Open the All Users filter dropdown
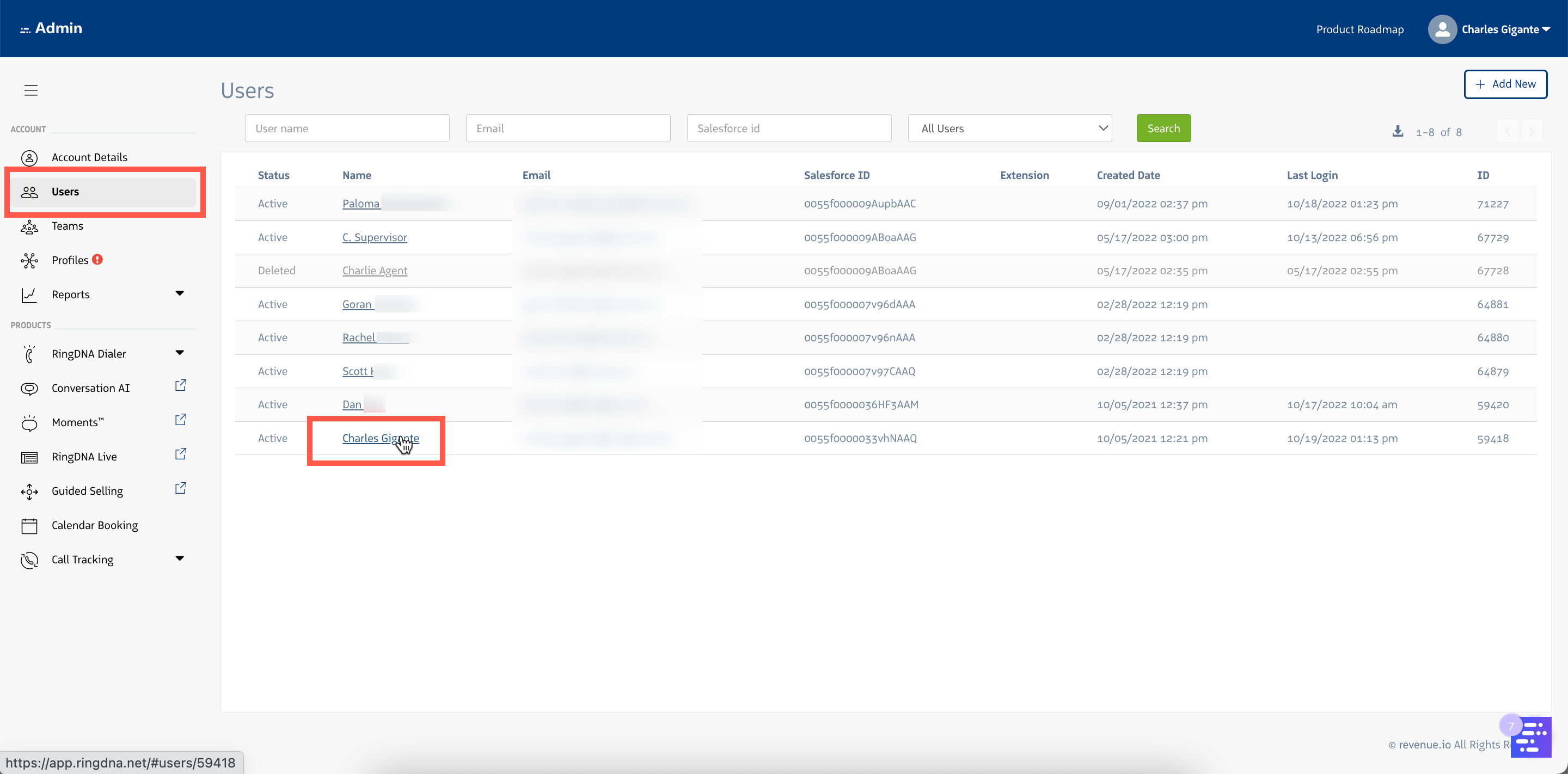Image resolution: width=1568 pixels, height=774 pixels. (1010, 128)
